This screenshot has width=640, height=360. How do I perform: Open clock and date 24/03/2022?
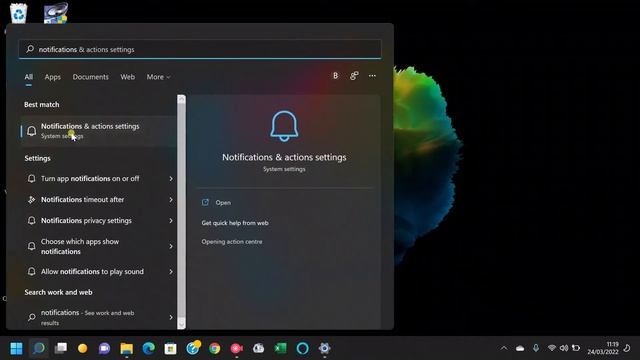pos(603,348)
